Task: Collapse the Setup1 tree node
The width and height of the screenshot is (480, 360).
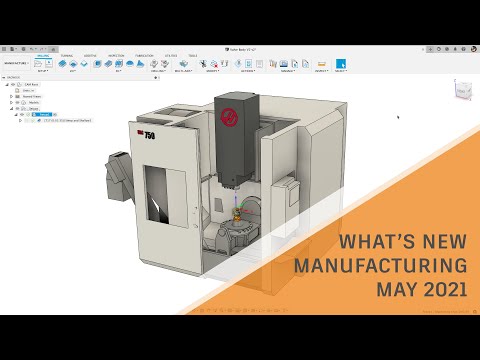Action: [x=16, y=115]
